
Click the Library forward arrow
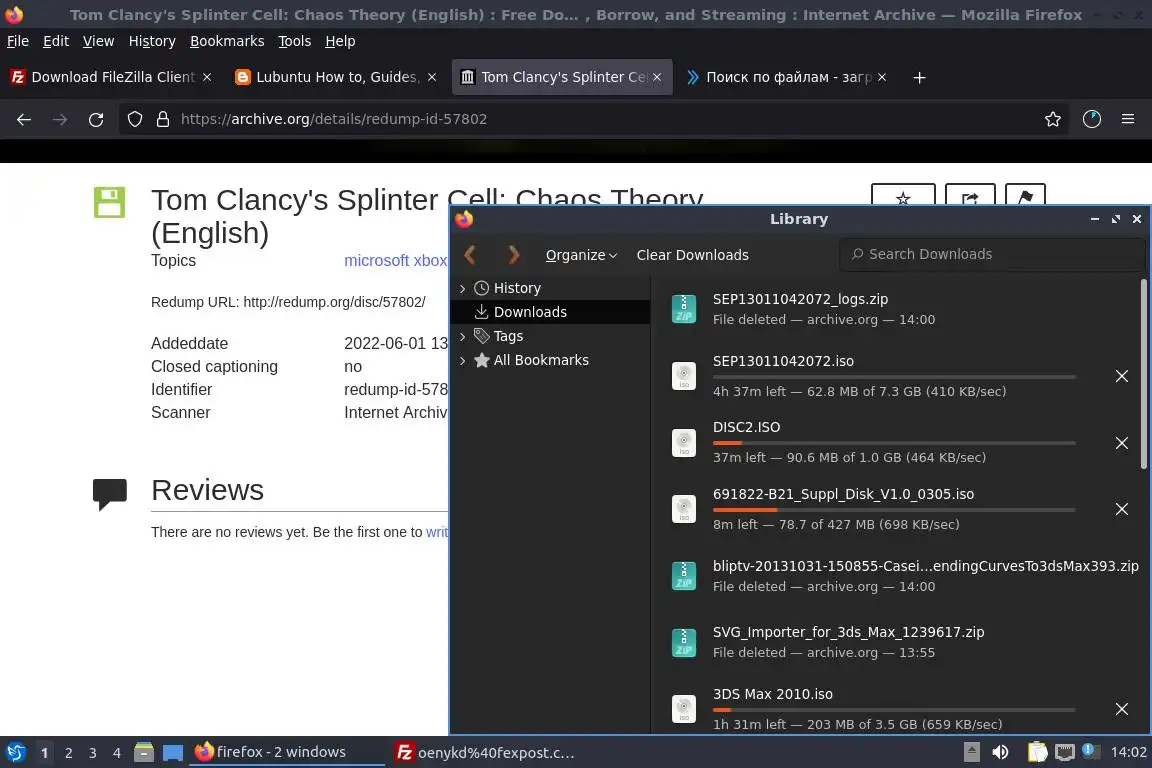coord(514,255)
